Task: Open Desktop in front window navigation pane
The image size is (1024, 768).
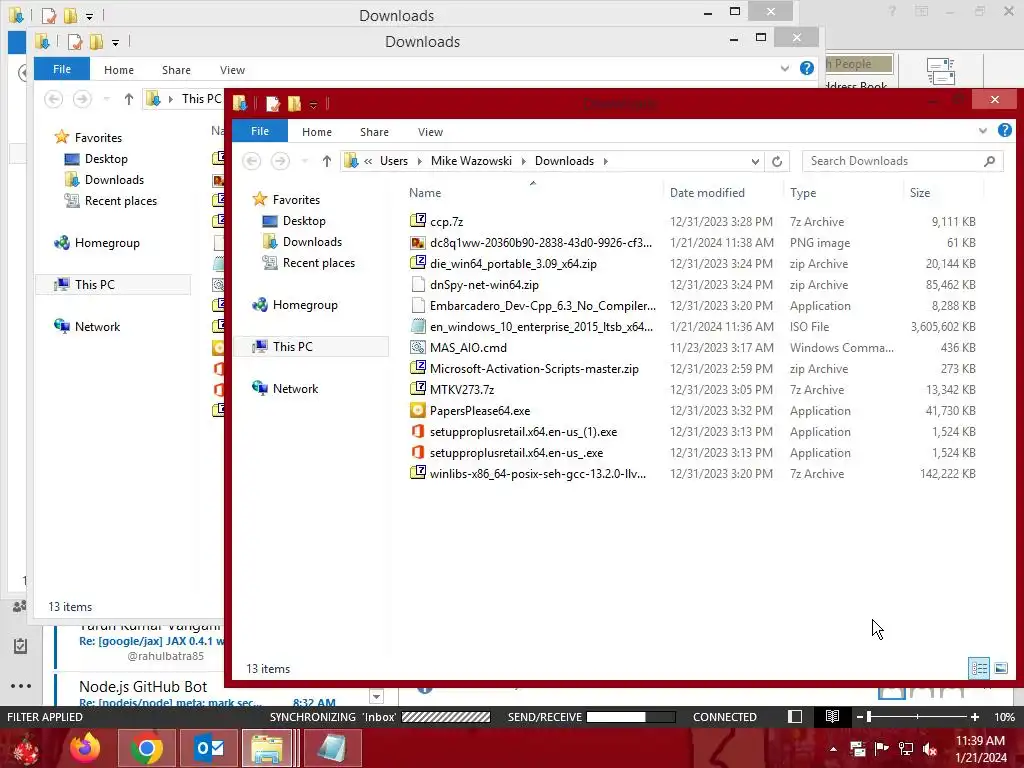Action: [304, 221]
